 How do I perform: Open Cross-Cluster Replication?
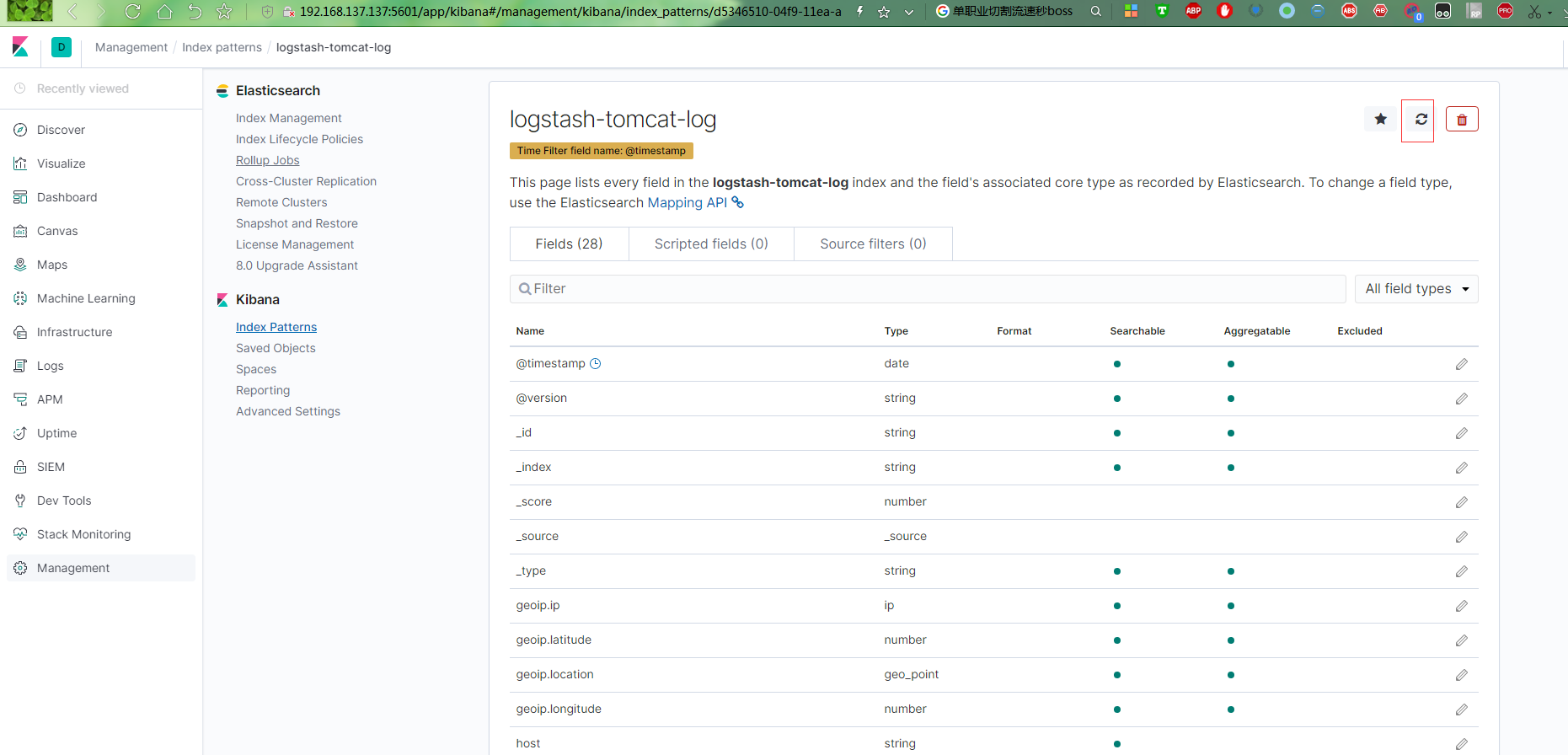pyautogui.click(x=306, y=181)
